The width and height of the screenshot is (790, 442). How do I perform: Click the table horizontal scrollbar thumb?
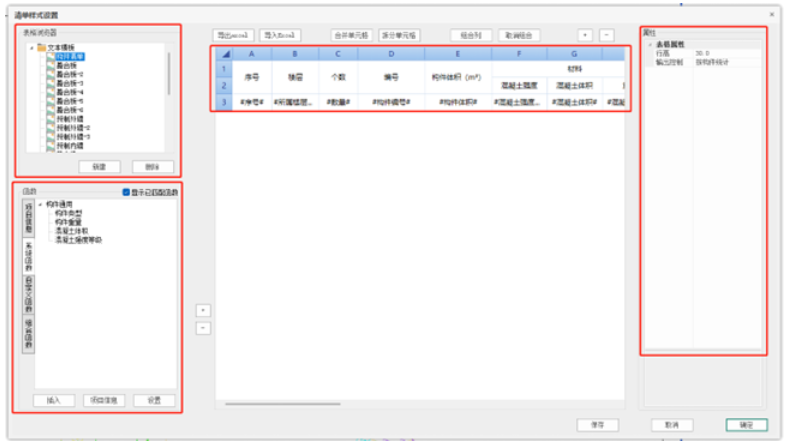(x=283, y=404)
